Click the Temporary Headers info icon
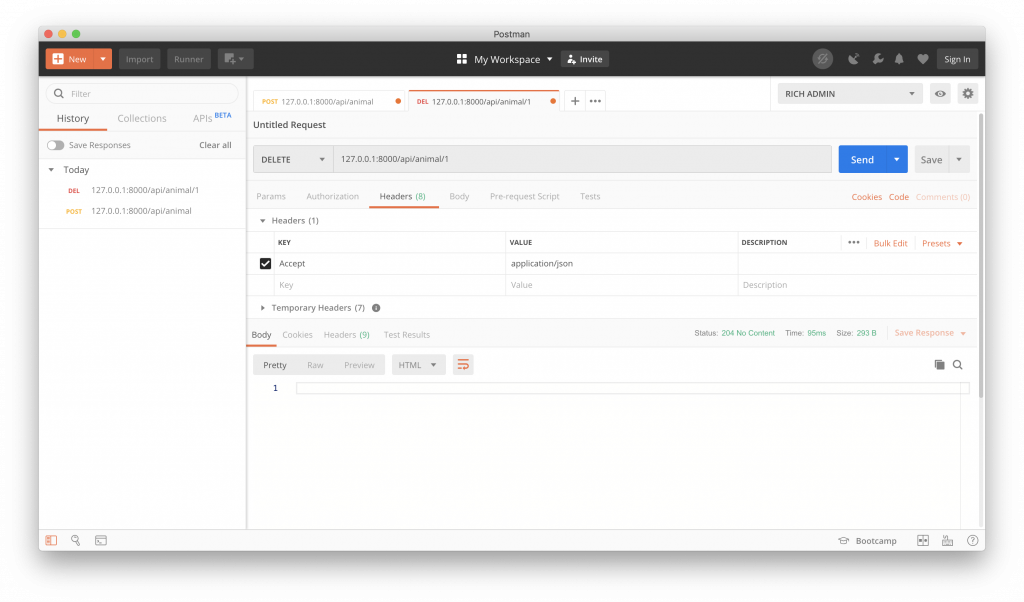 (x=376, y=308)
